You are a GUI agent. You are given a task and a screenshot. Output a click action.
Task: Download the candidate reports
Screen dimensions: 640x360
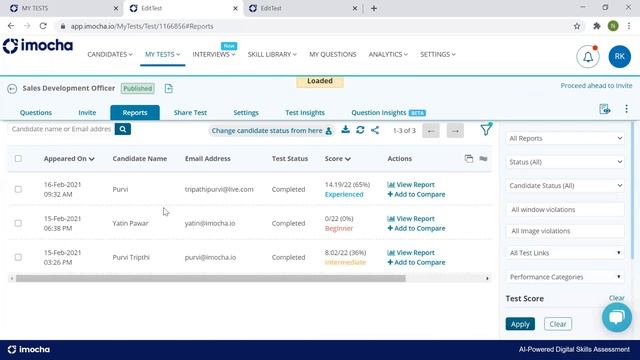345,130
